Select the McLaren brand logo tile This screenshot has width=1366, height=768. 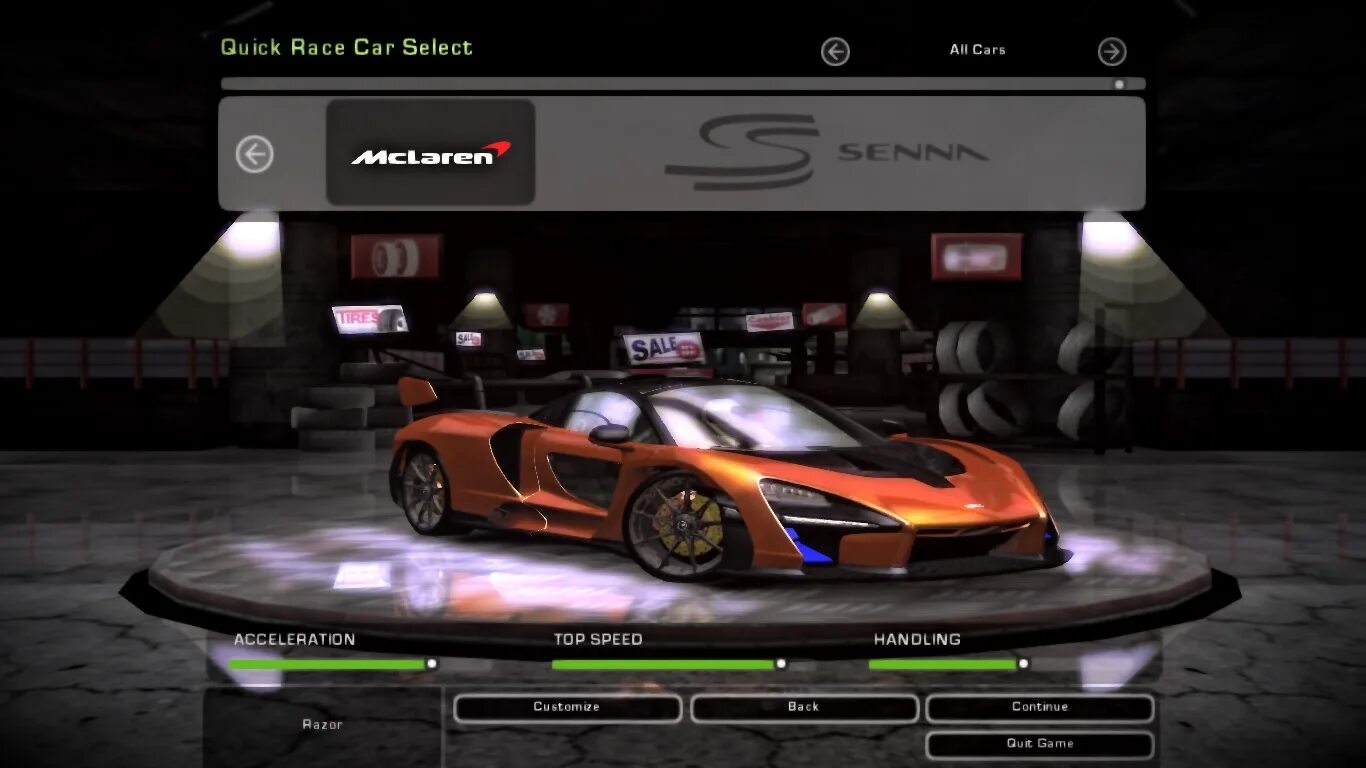[430, 152]
